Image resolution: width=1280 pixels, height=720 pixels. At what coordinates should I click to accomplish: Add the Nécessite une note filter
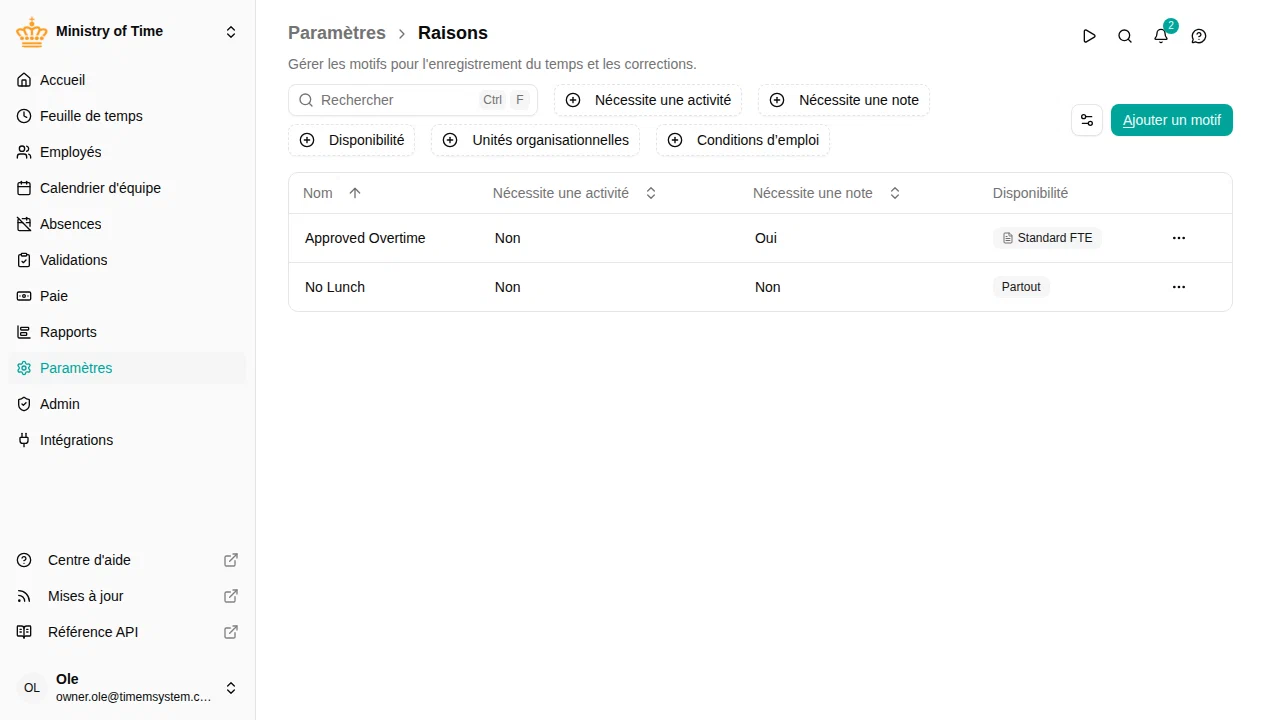point(844,100)
